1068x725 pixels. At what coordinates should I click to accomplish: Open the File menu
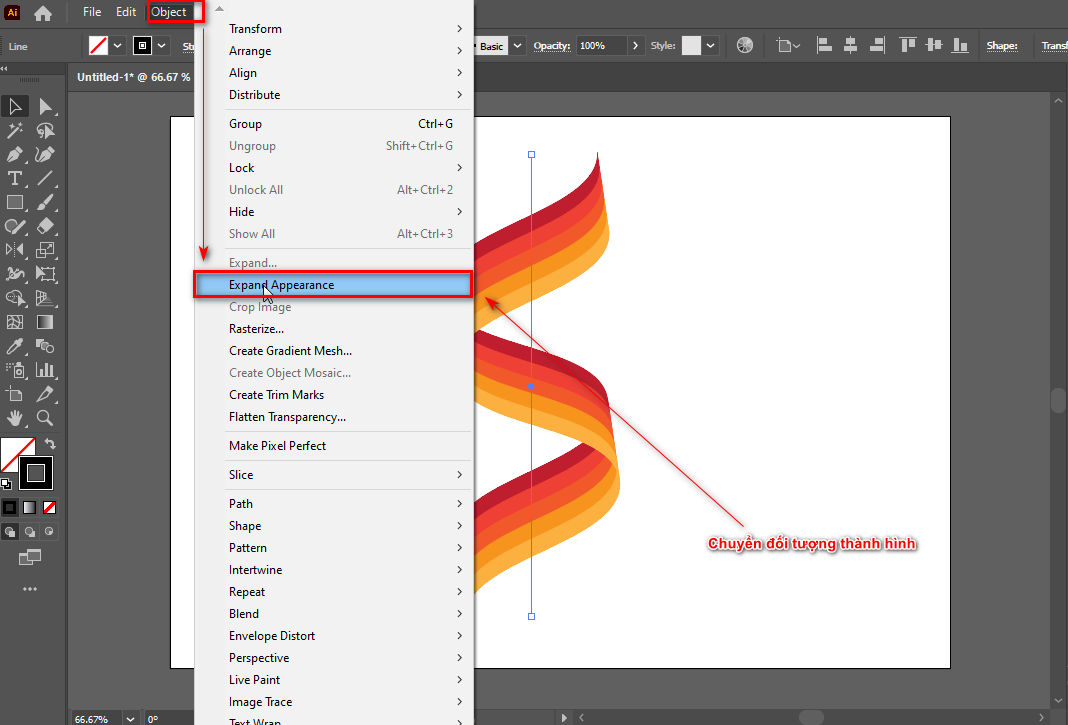click(x=92, y=12)
